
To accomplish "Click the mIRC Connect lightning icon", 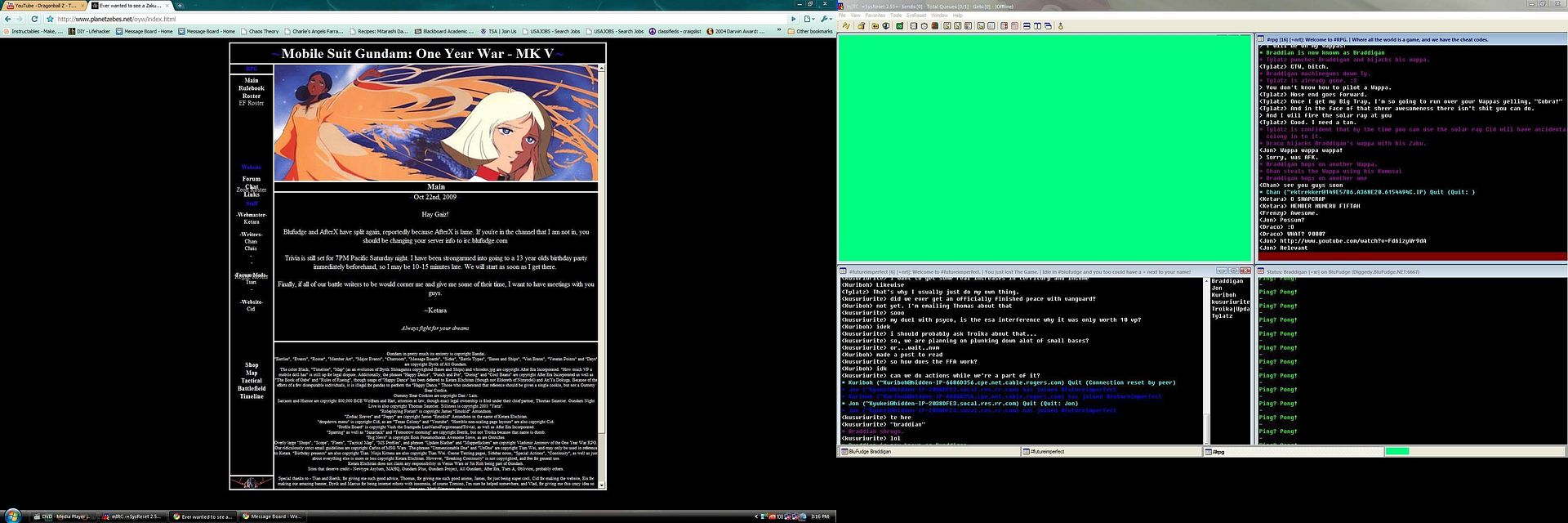I will pyautogui.click(x=846, y=25).
